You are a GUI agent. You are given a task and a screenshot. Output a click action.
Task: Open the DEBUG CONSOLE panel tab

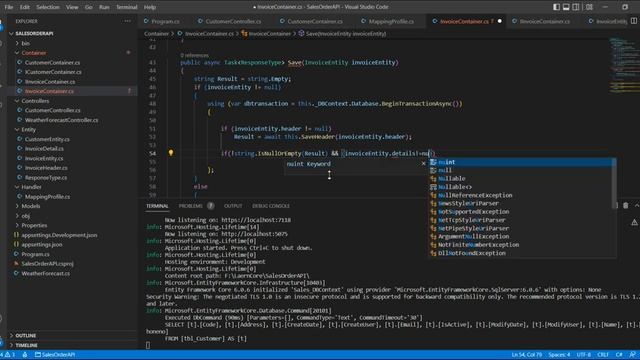271,206
